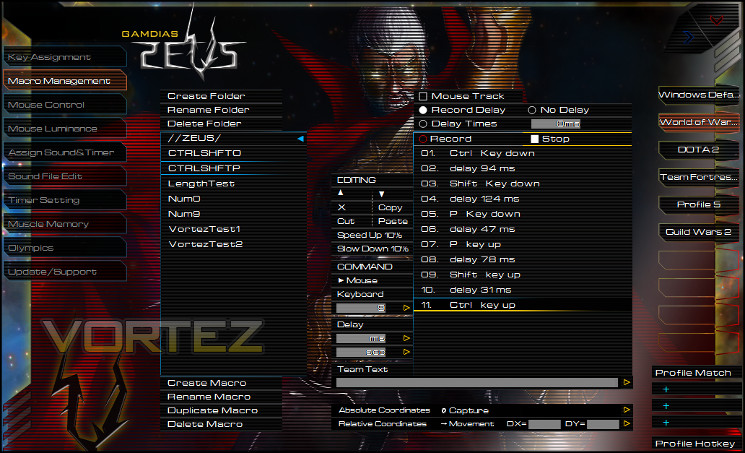745x453 pixels.
Task: Add Absolute Coordinates with its yellow arrow
Action: [x=627, y=410]
